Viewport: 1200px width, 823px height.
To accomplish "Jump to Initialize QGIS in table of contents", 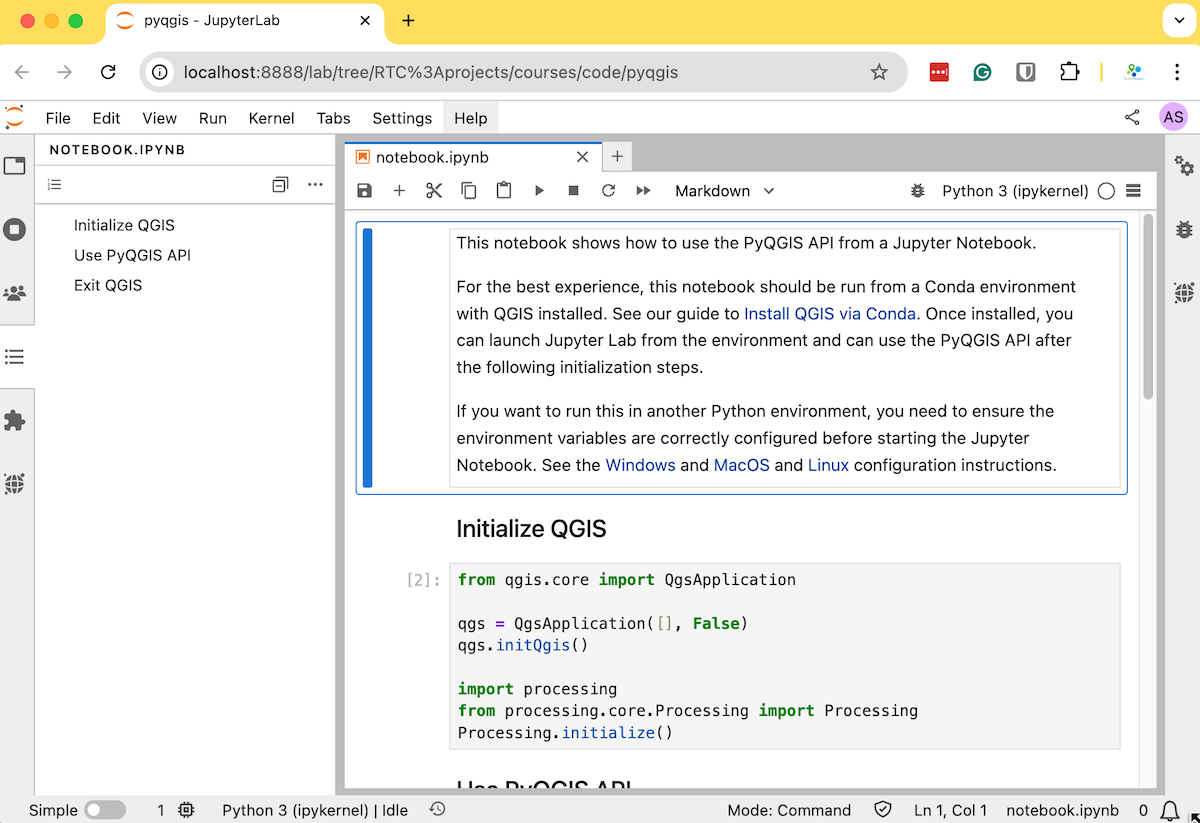I will pos(124,225).
